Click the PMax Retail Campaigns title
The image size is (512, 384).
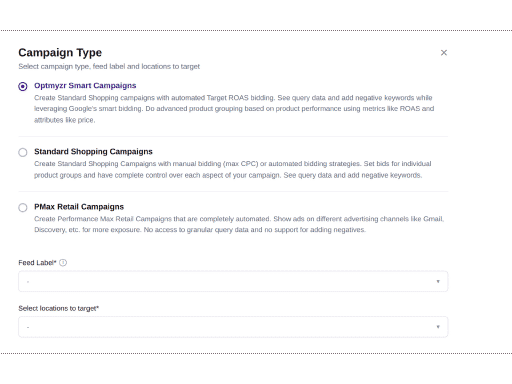[79, 207]
